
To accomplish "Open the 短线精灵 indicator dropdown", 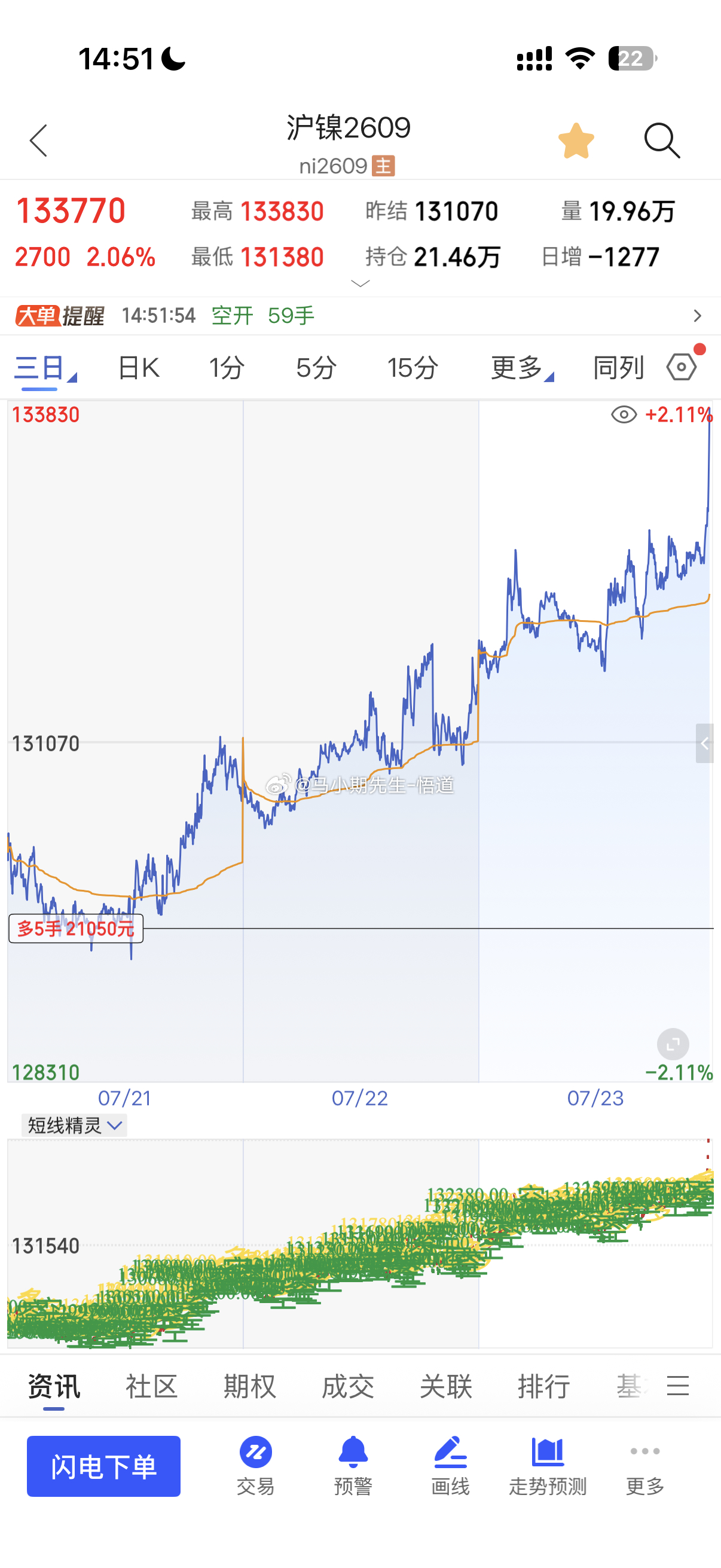I will tap(74, 1125).
